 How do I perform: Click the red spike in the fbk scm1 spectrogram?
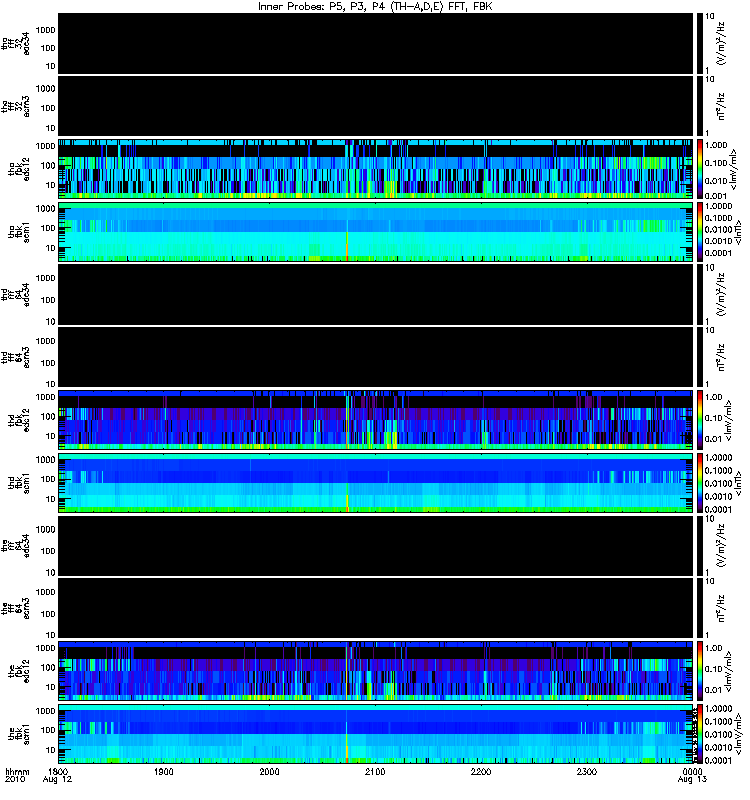[347, 749]
